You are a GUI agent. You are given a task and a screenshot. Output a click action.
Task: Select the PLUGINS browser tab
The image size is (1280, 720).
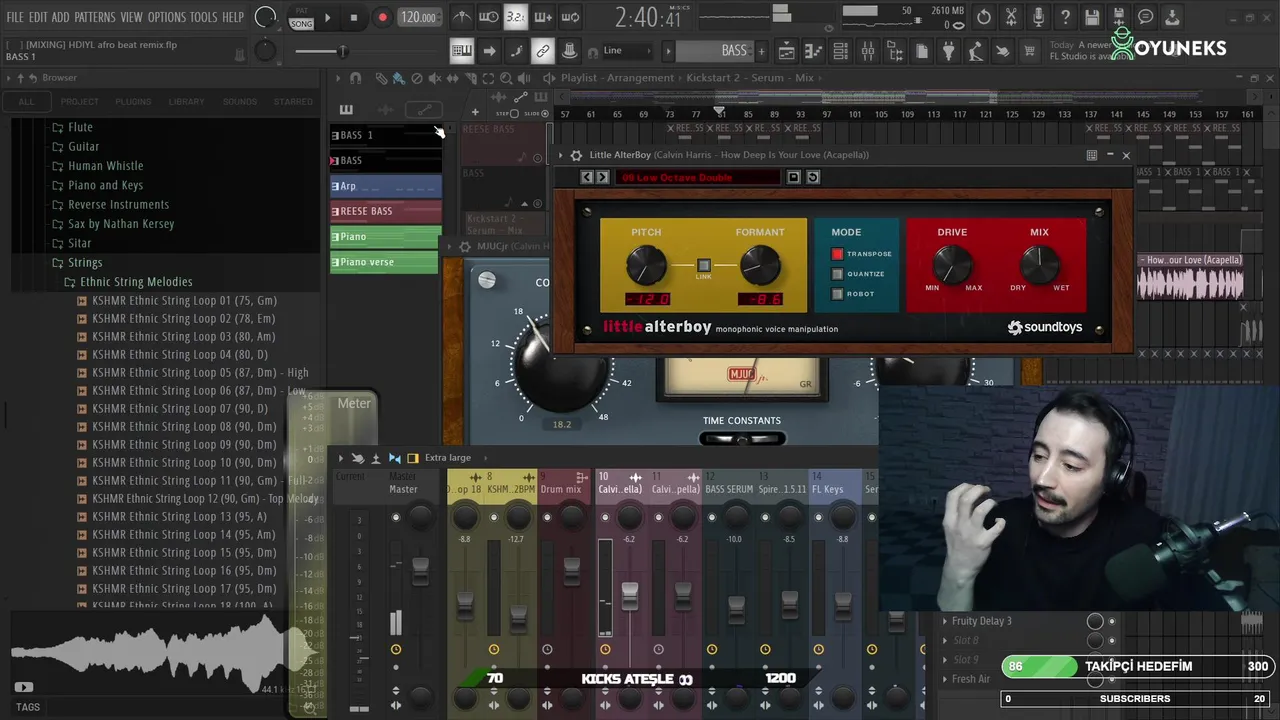[133, 101]
